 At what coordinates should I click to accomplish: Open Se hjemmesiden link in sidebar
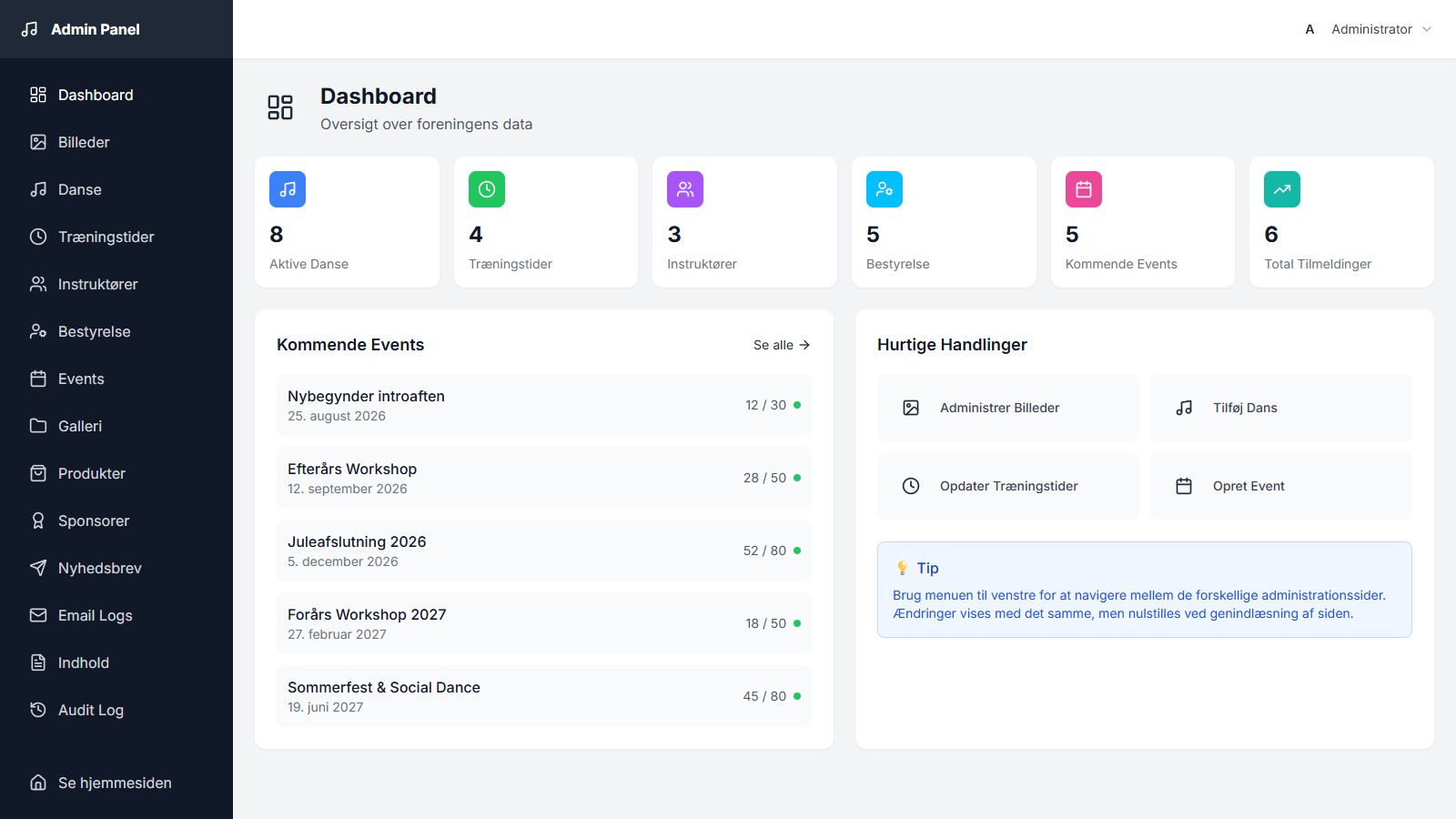116,783
